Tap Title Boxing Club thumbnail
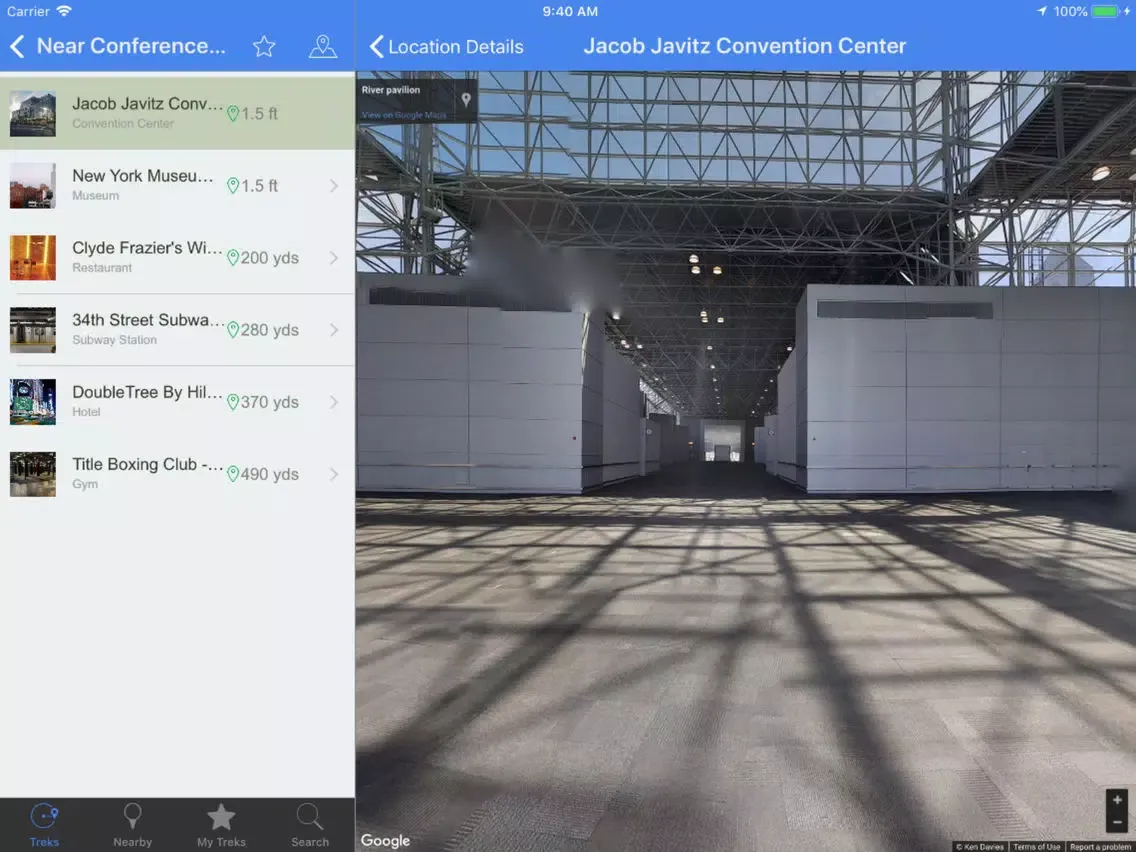Image resolution: width=1136 pixels, height=852 pixels. pyautogui.click(x=33, y=474)
